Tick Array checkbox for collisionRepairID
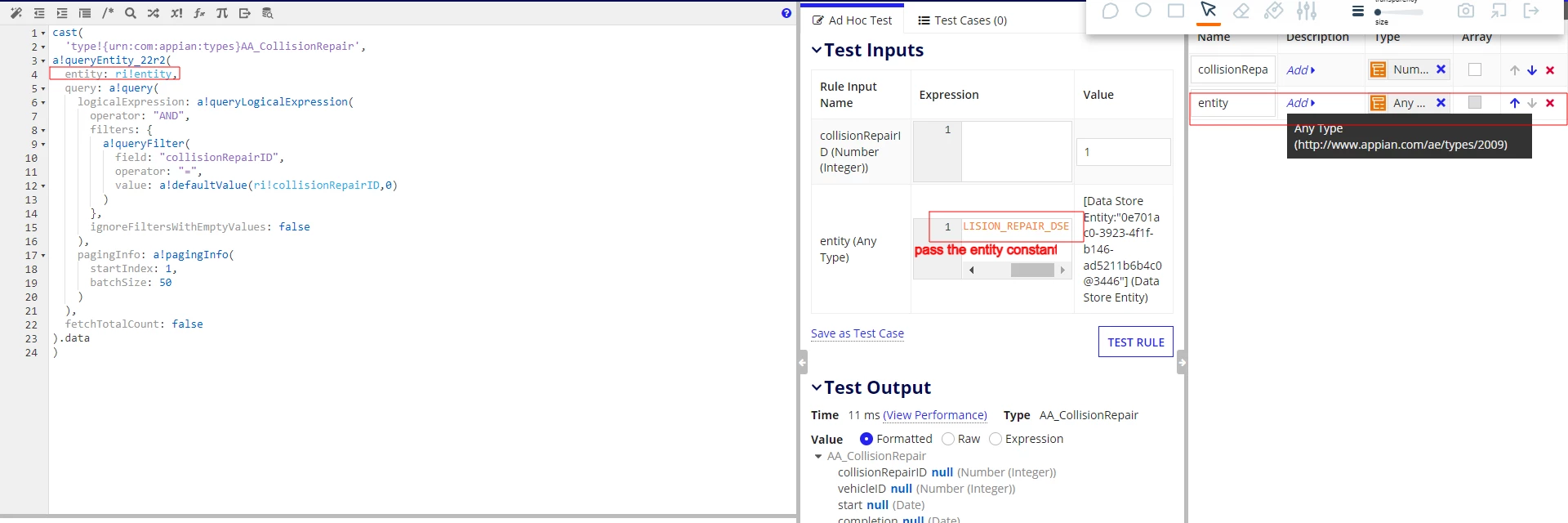This screenshot has width=1568, height=523. [x=1475, y=69]
